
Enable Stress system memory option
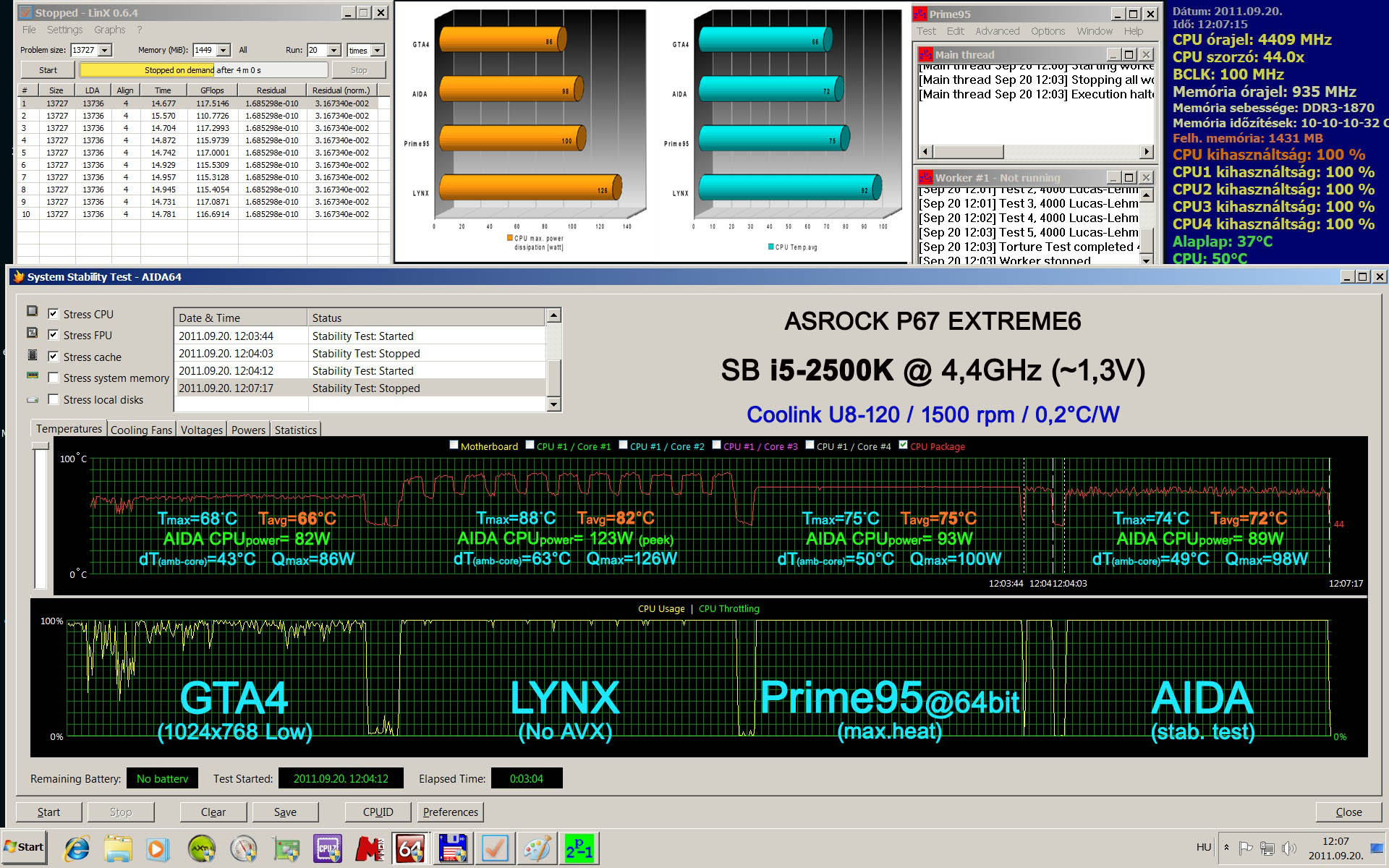pyautogui.click(x=54, y=378)
